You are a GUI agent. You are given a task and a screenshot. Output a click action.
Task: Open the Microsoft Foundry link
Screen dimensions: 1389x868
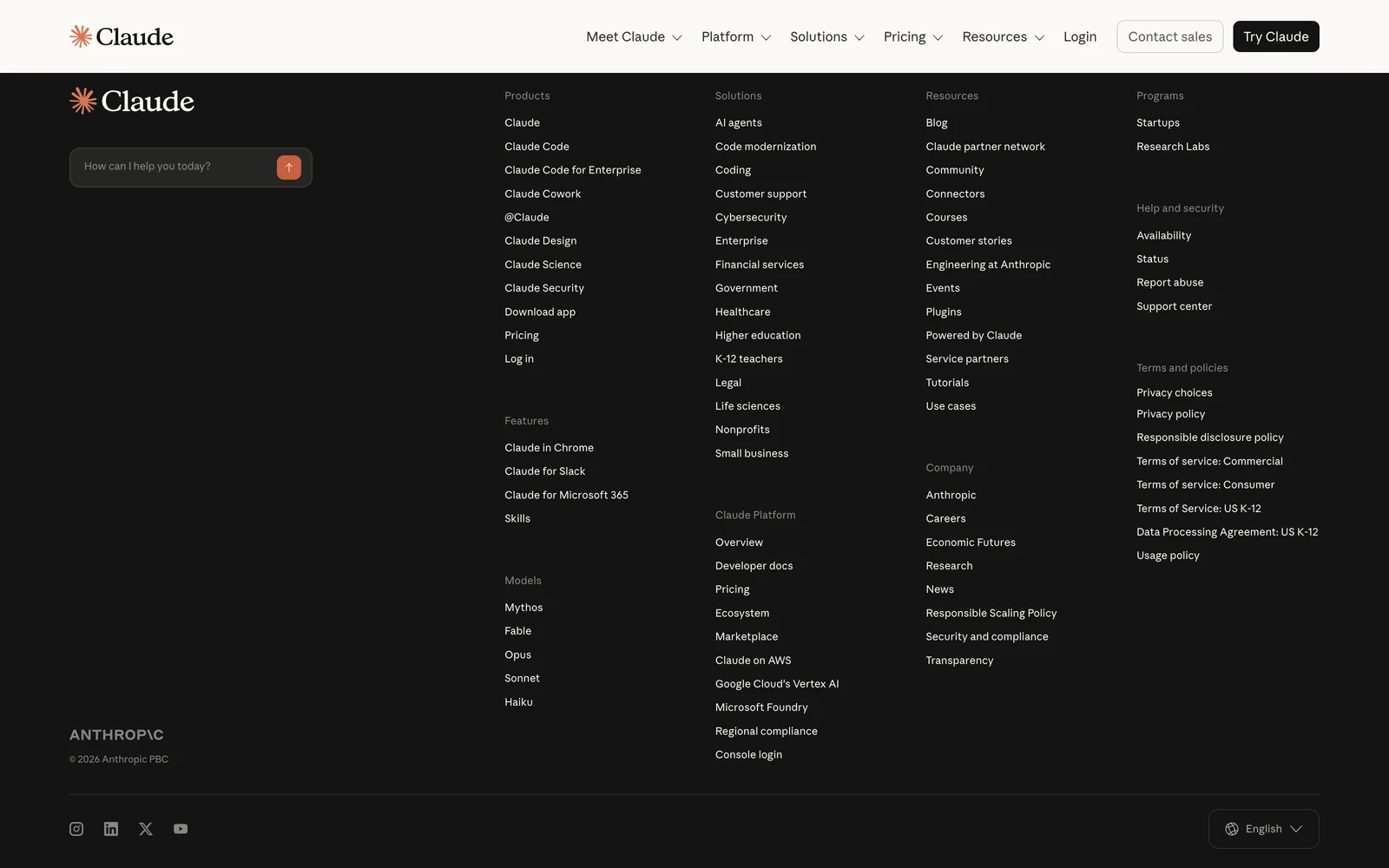(x=761, y=707)
